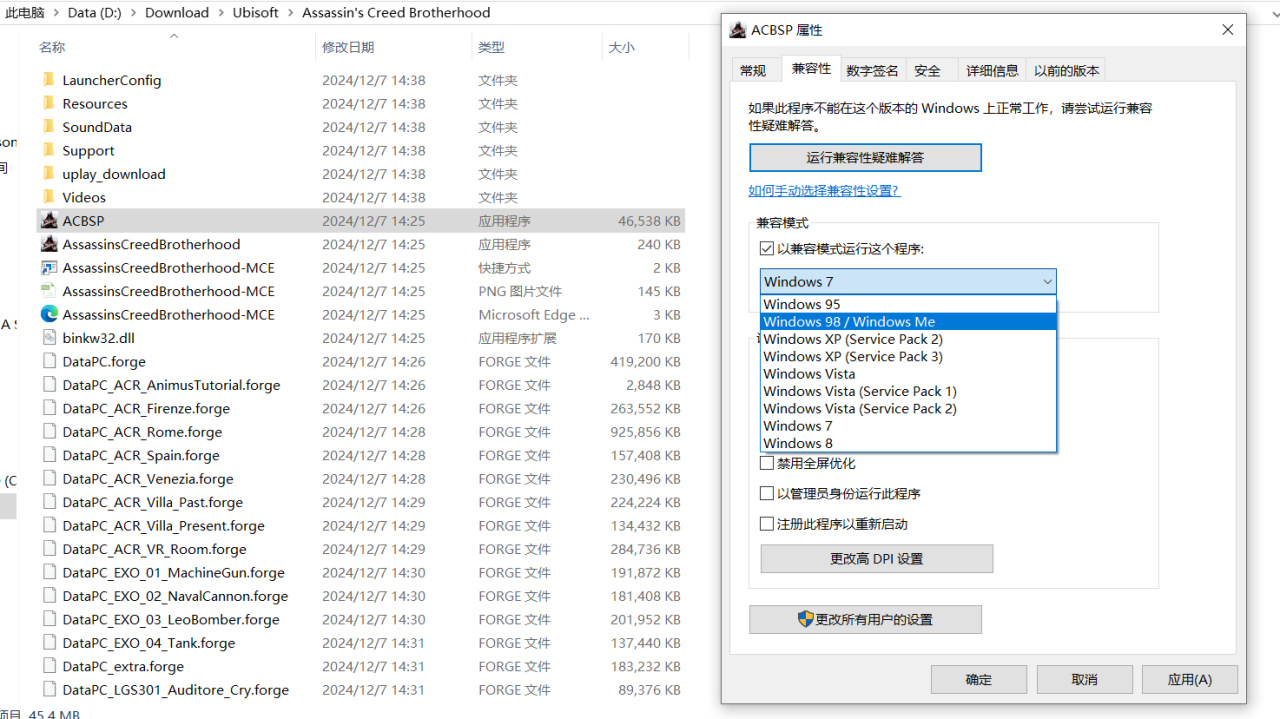Click the DataPC.forge file icon
Viewport: 1280px width, 719px height.
pyautogui.click(x=48, y=361)
